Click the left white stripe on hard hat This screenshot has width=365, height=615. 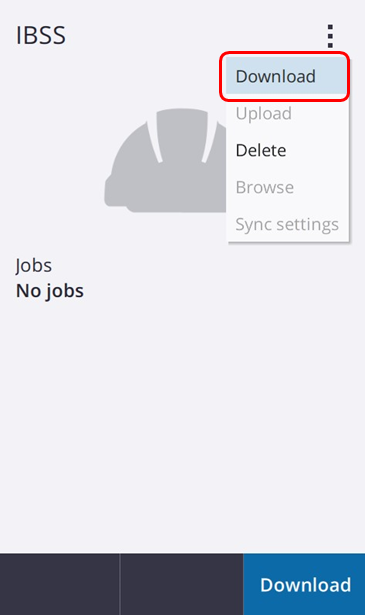pyautogui.click(x=154, y=140)
